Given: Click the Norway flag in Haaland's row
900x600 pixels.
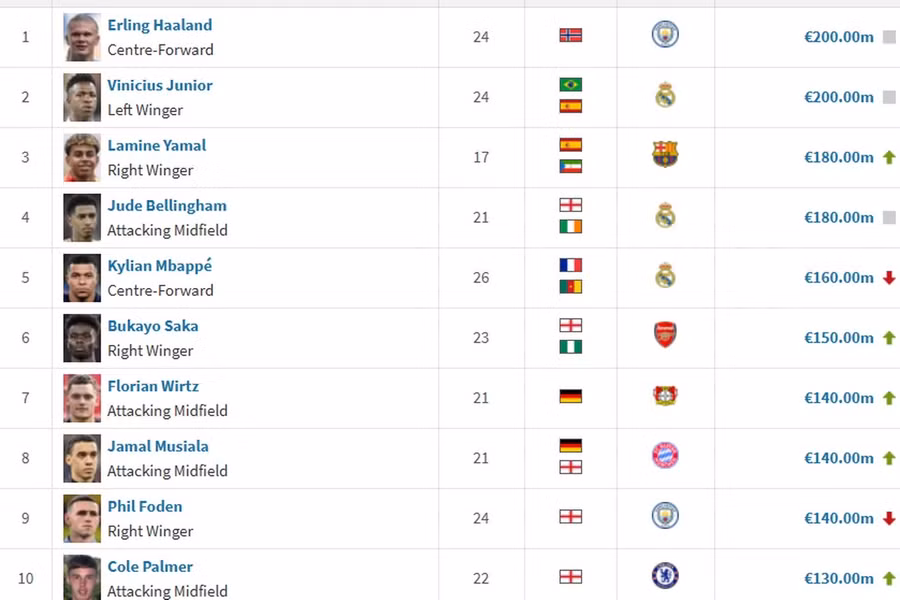Looking at the screenshot, I should (x=571, y=36).
